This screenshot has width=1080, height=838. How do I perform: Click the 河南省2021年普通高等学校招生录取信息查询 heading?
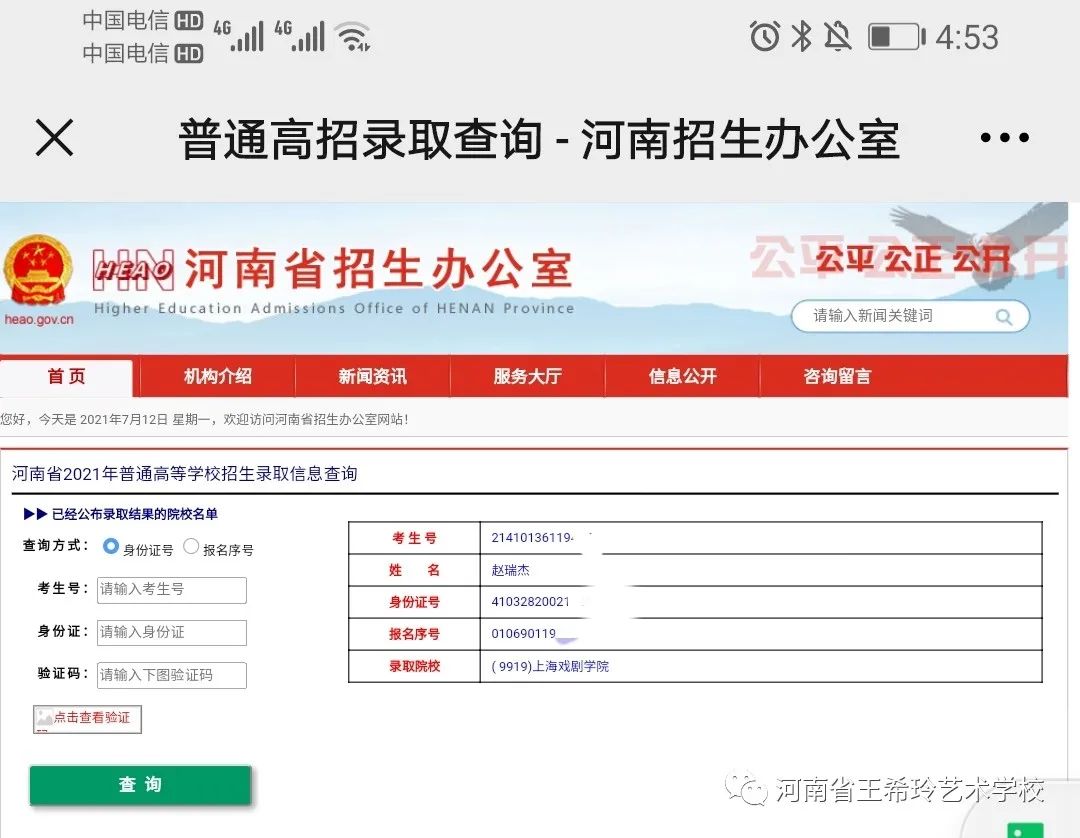[185, 474]
